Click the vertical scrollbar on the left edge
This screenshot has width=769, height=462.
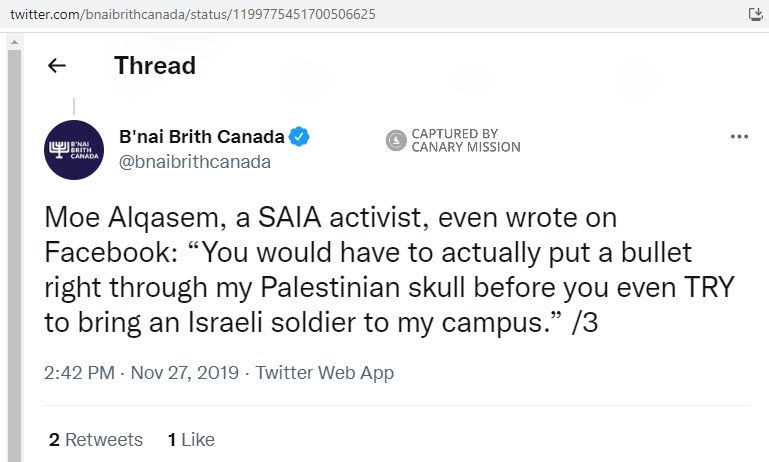13,250
